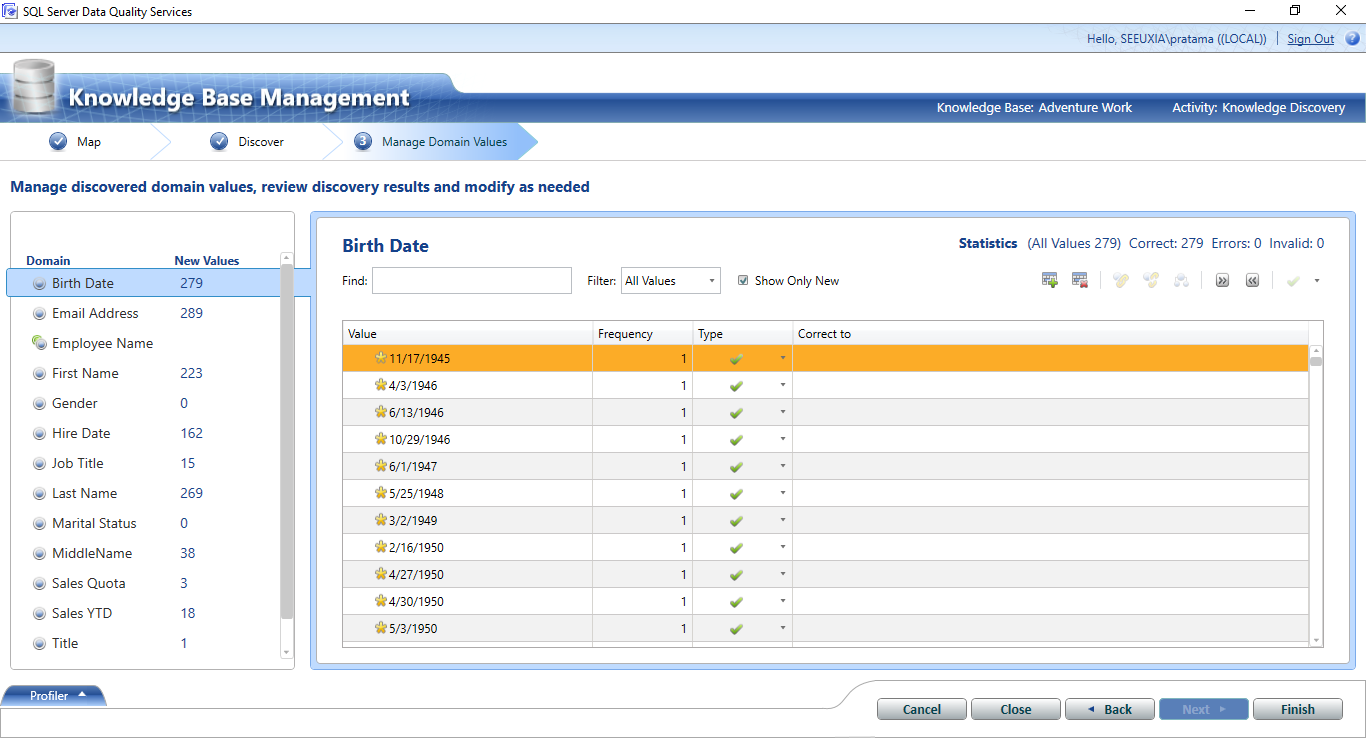Click the values grid scroll down arrow
1366x738 pixels.
[1316, 640]
